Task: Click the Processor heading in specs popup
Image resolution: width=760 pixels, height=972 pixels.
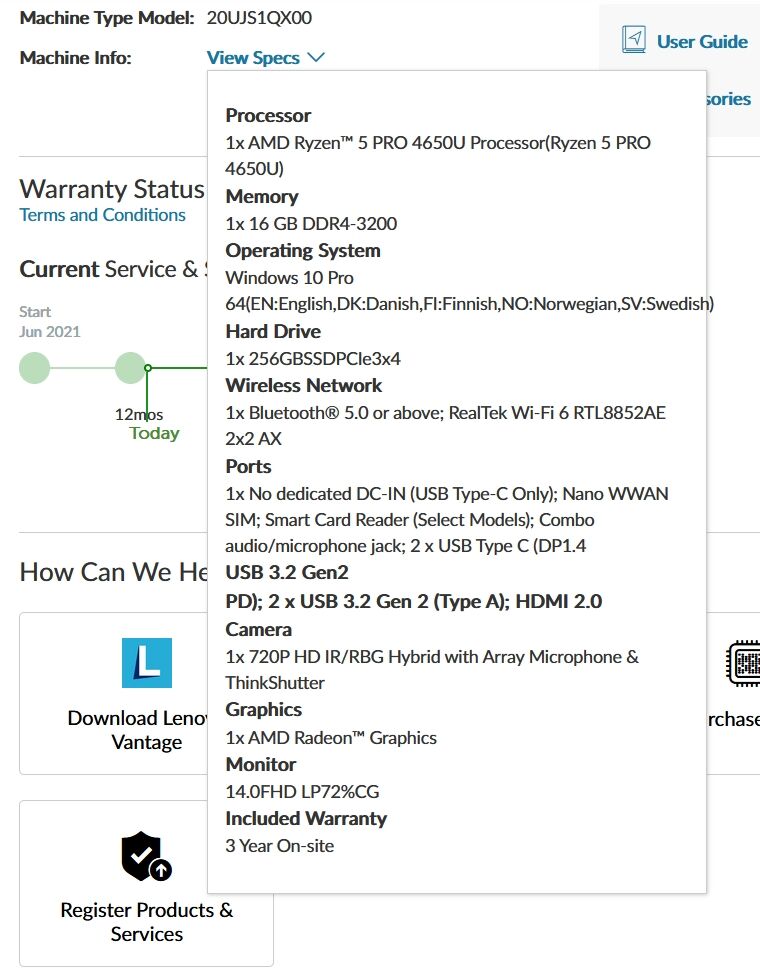Action: pos(268,115)
